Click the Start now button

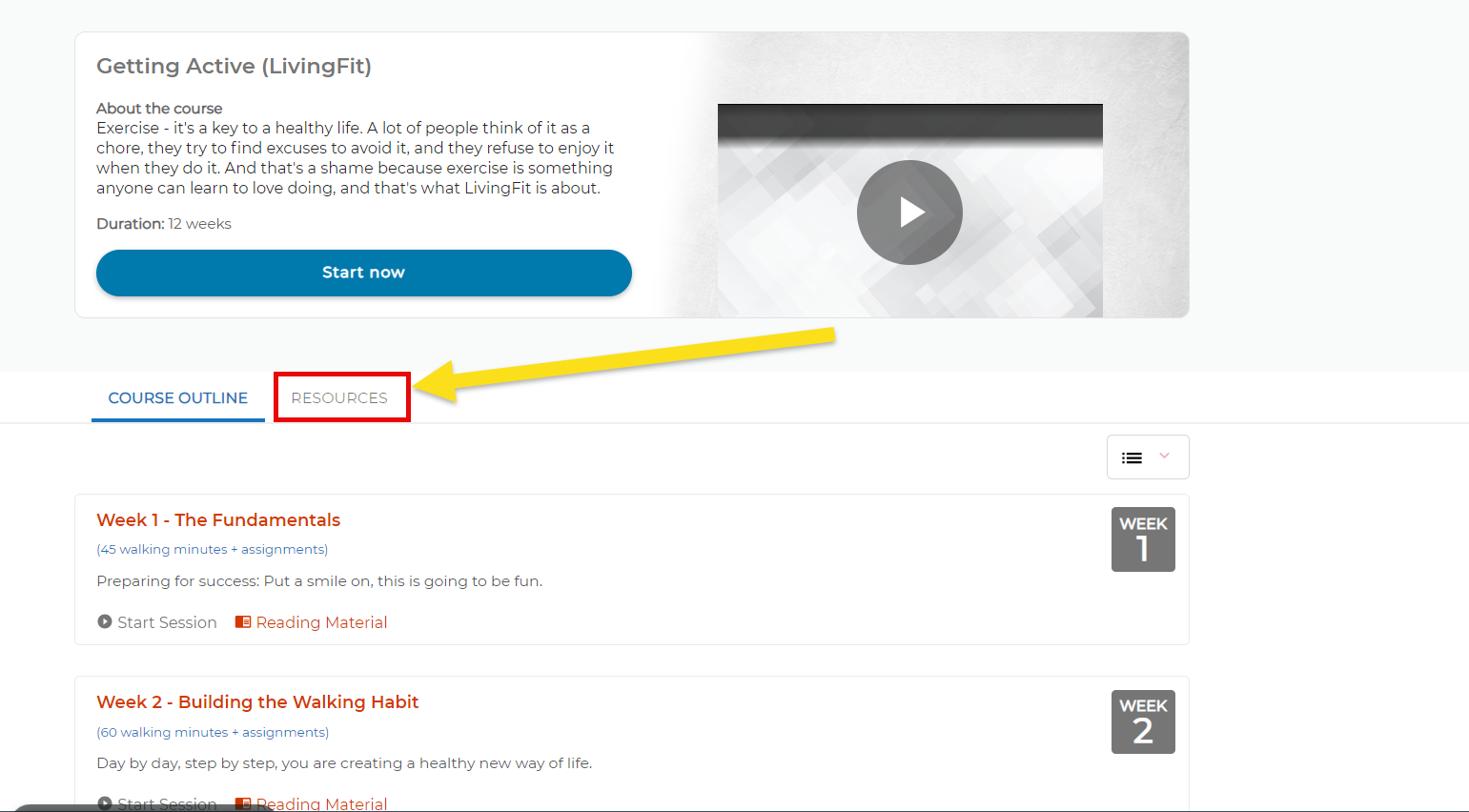click(364, 273)
